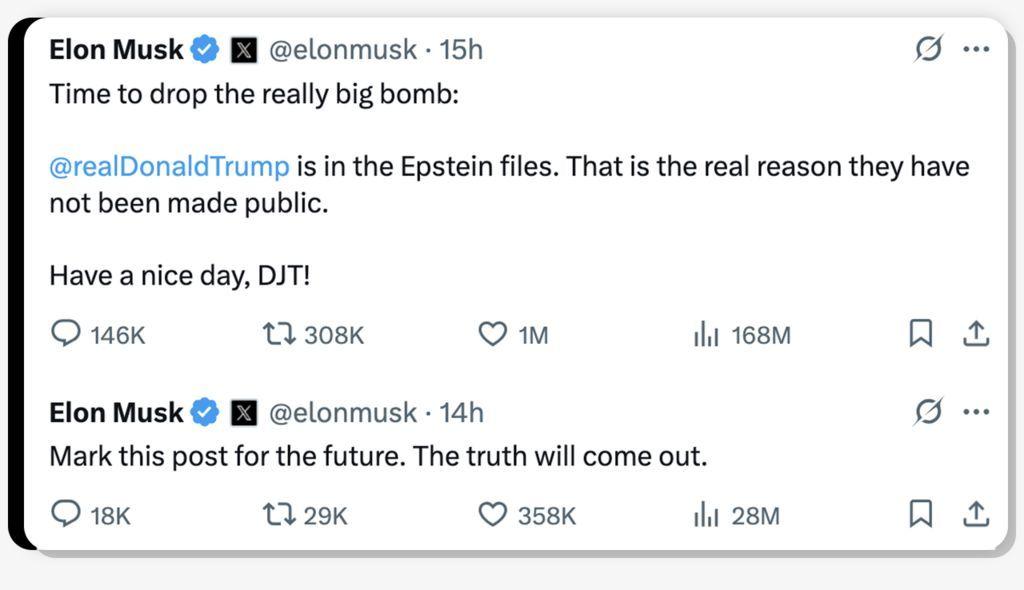Open the more options menu on the second tweet
This screenshot has width=1024, height=590.
tap(977, 411)
